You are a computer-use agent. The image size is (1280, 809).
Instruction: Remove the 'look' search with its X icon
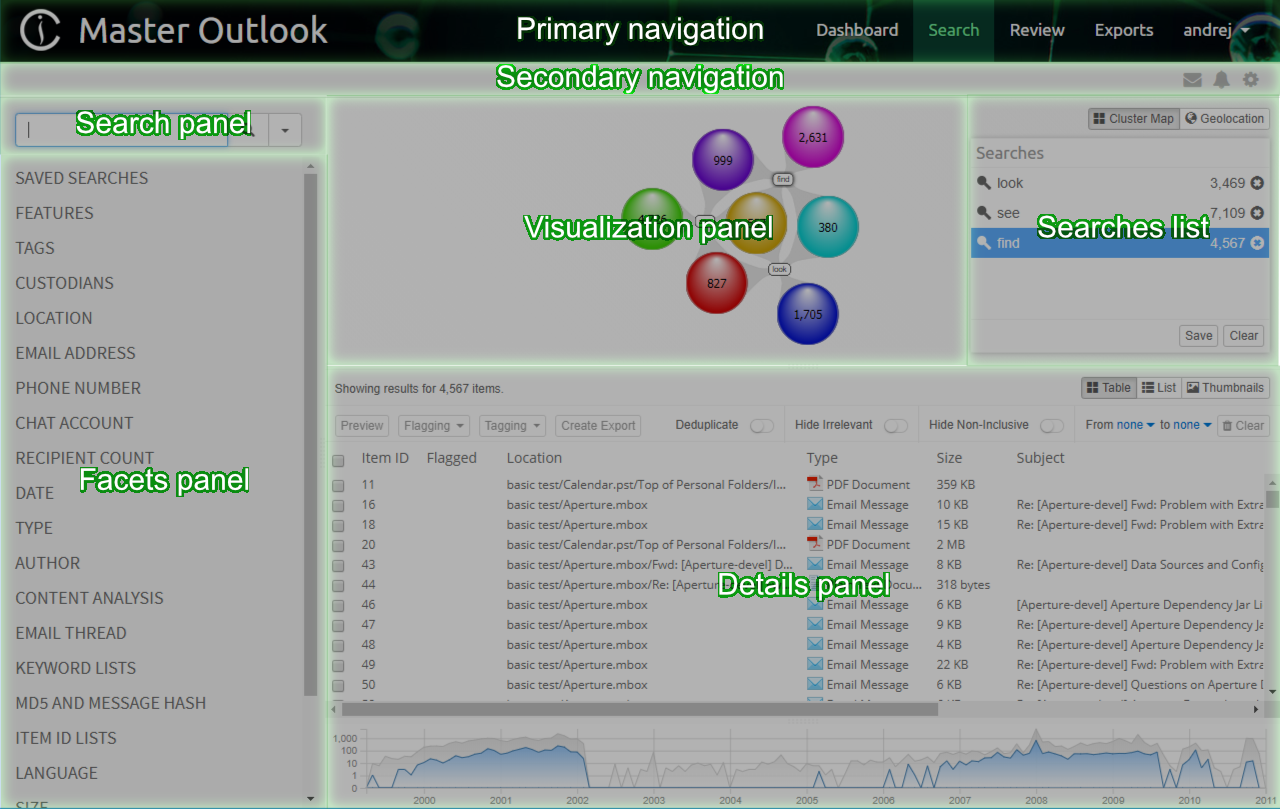pos(1257,183)
